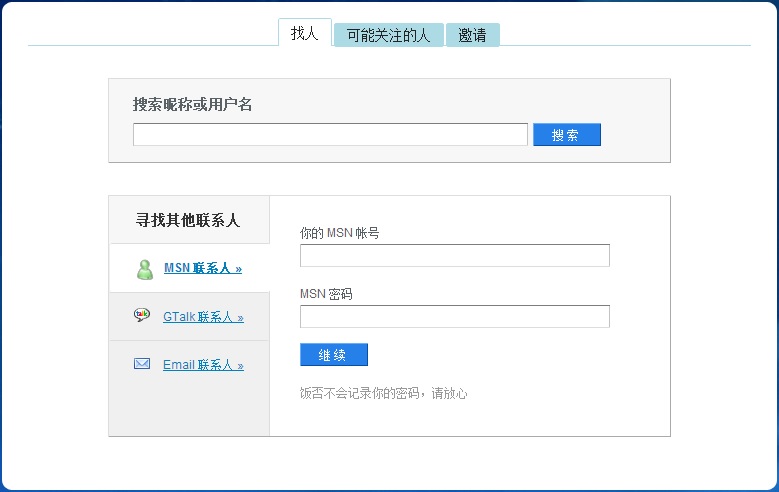
Task: Switch to the 找人 tab
Action: pyautogui.click(x=305, y=33)
